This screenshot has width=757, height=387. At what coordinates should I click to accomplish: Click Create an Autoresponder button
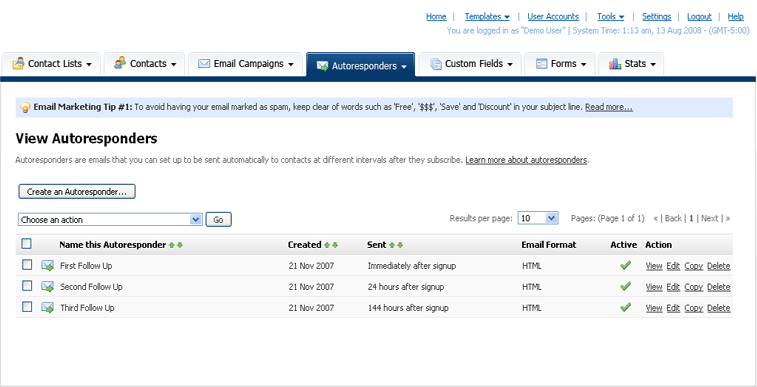(x=77, y=192)
